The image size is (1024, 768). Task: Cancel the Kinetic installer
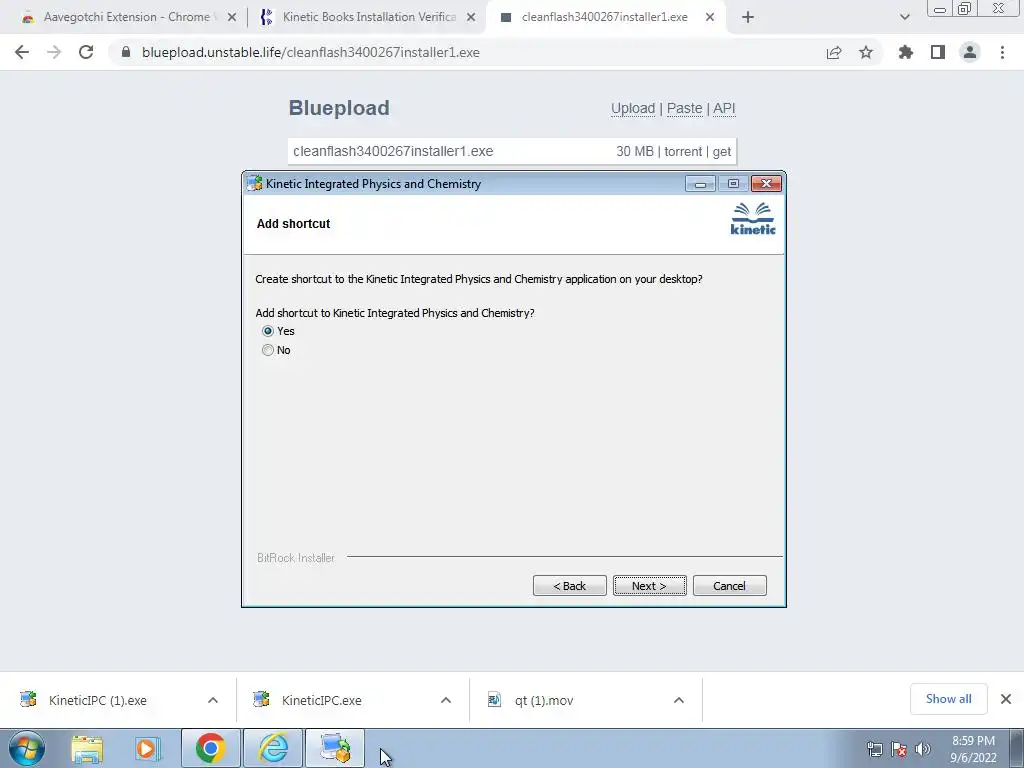click(729, 586)
